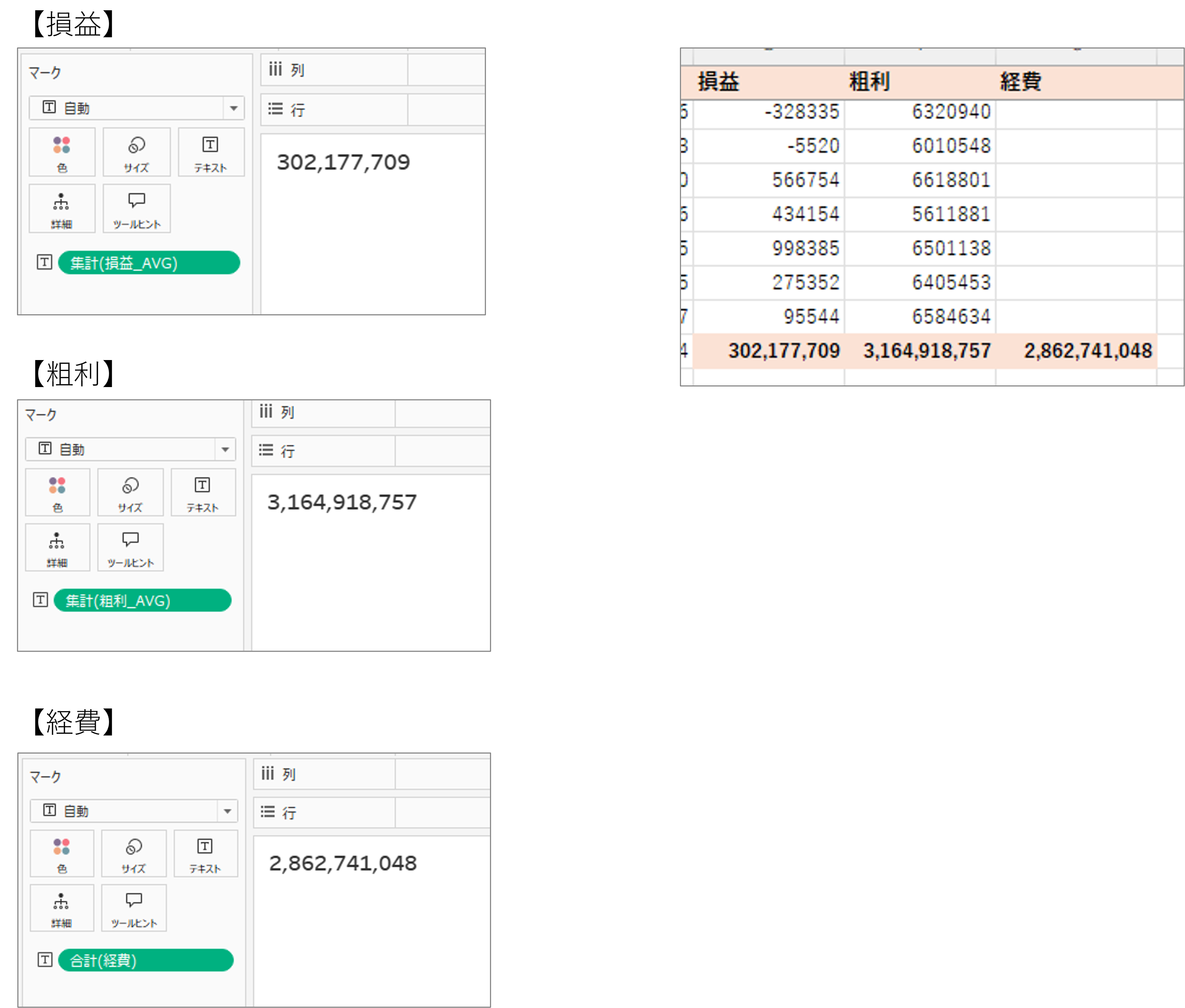Click cell with 998385
The image size is (1185, 1008).
point(769,249)
